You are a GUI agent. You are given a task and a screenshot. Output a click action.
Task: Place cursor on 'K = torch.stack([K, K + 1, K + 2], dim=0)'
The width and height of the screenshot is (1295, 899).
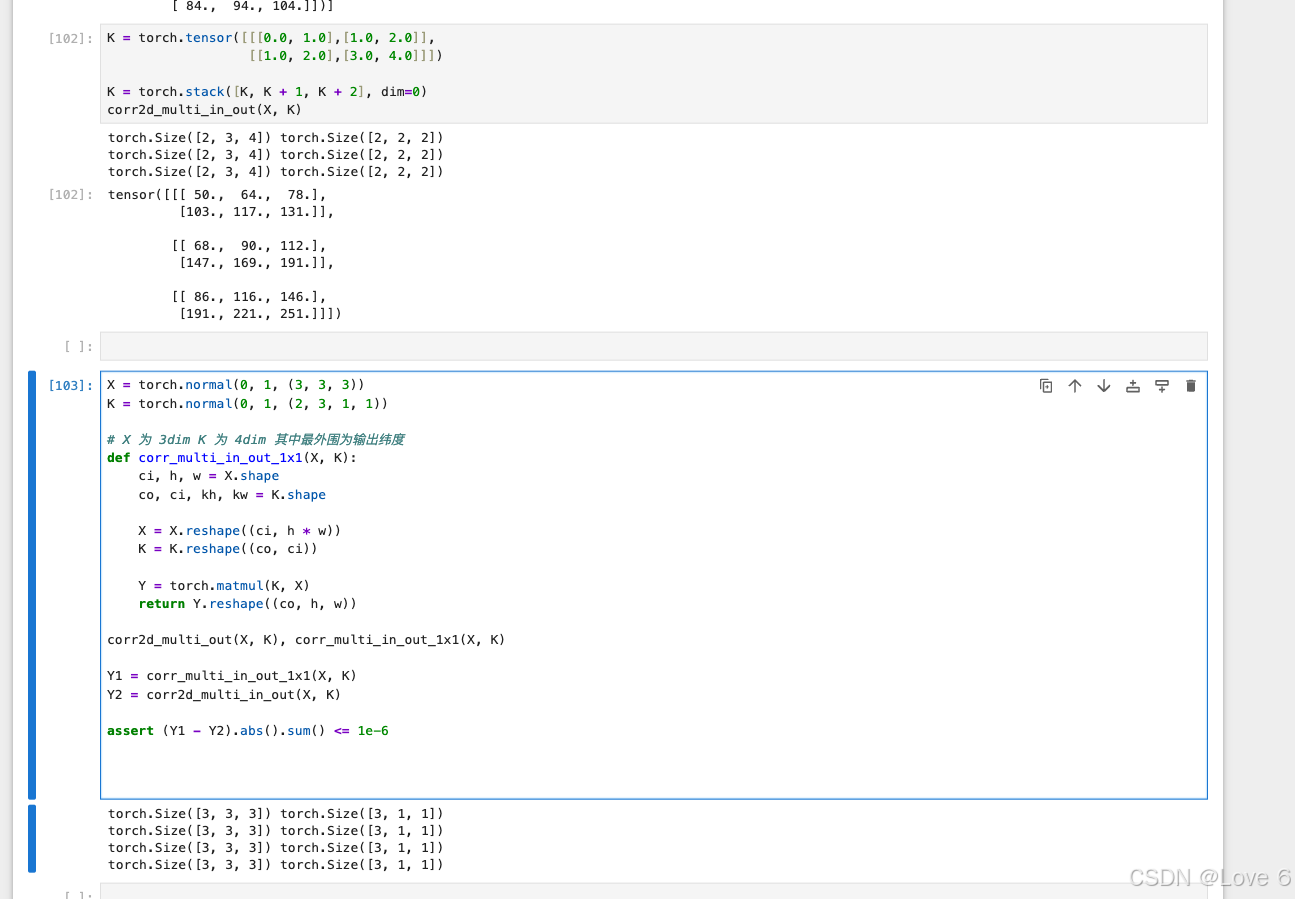click(267, 92)
